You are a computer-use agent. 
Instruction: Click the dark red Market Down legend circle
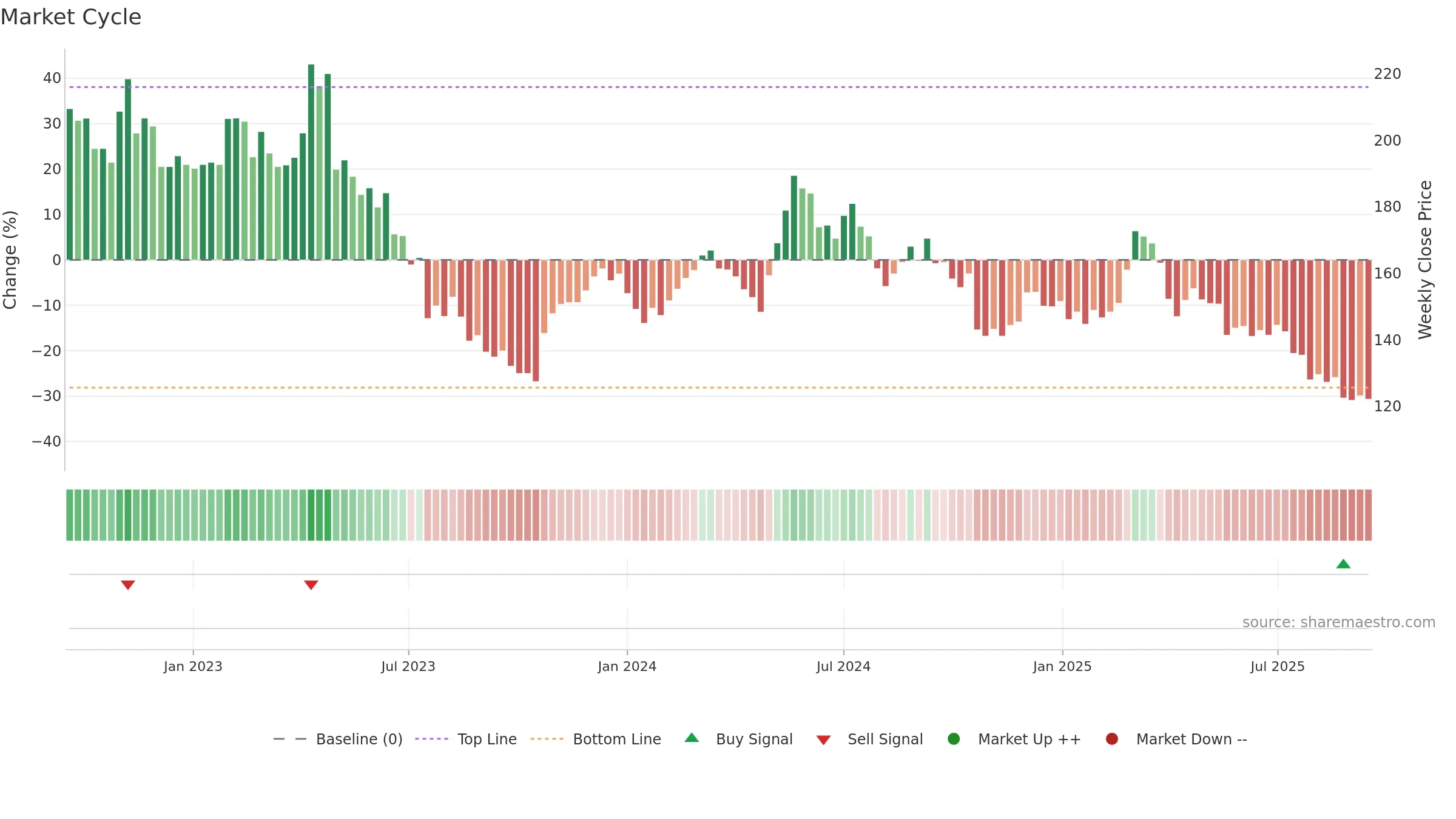(1112, 739)
